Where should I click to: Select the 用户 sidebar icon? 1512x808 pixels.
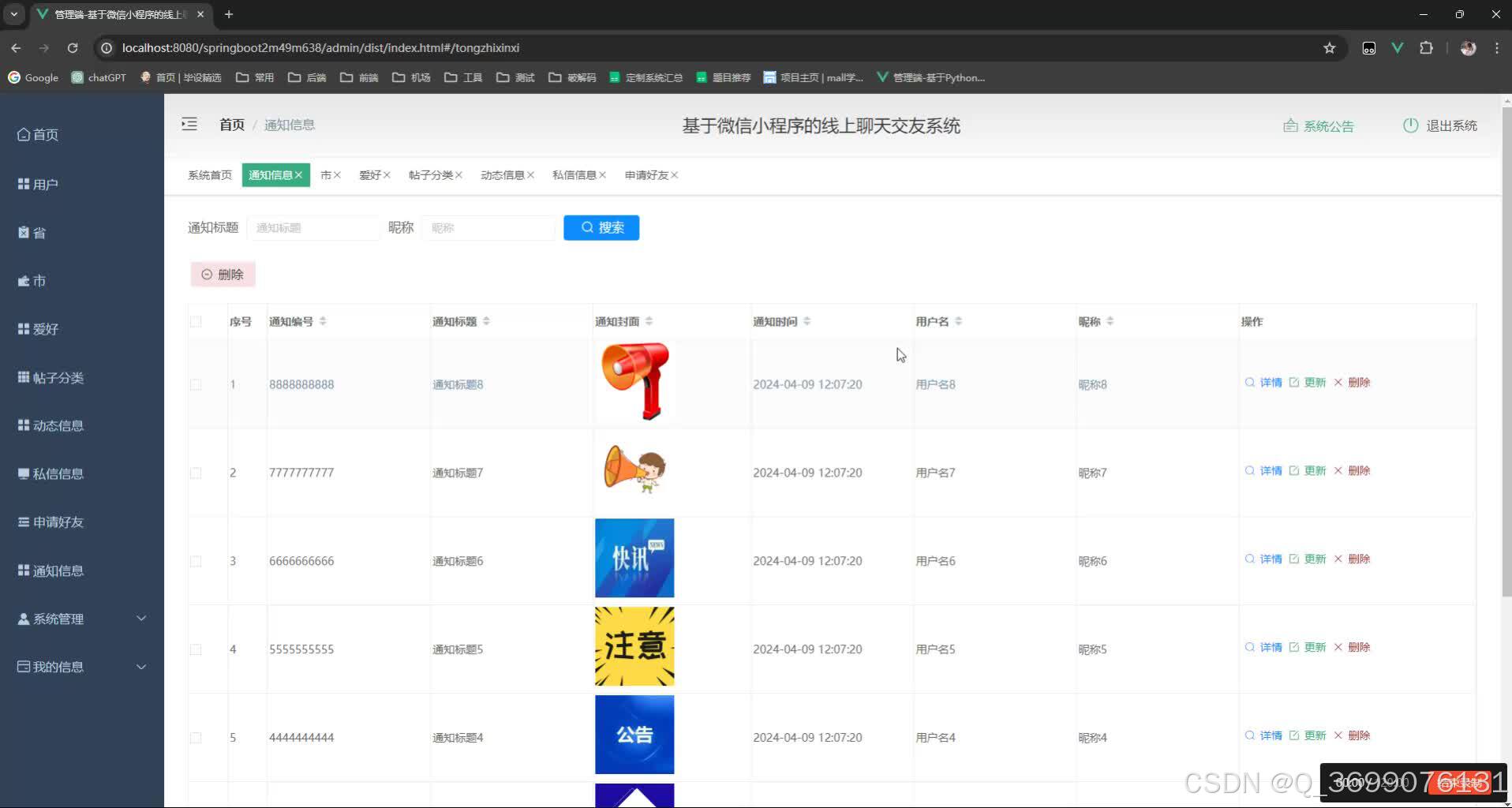tap(24, 183)
